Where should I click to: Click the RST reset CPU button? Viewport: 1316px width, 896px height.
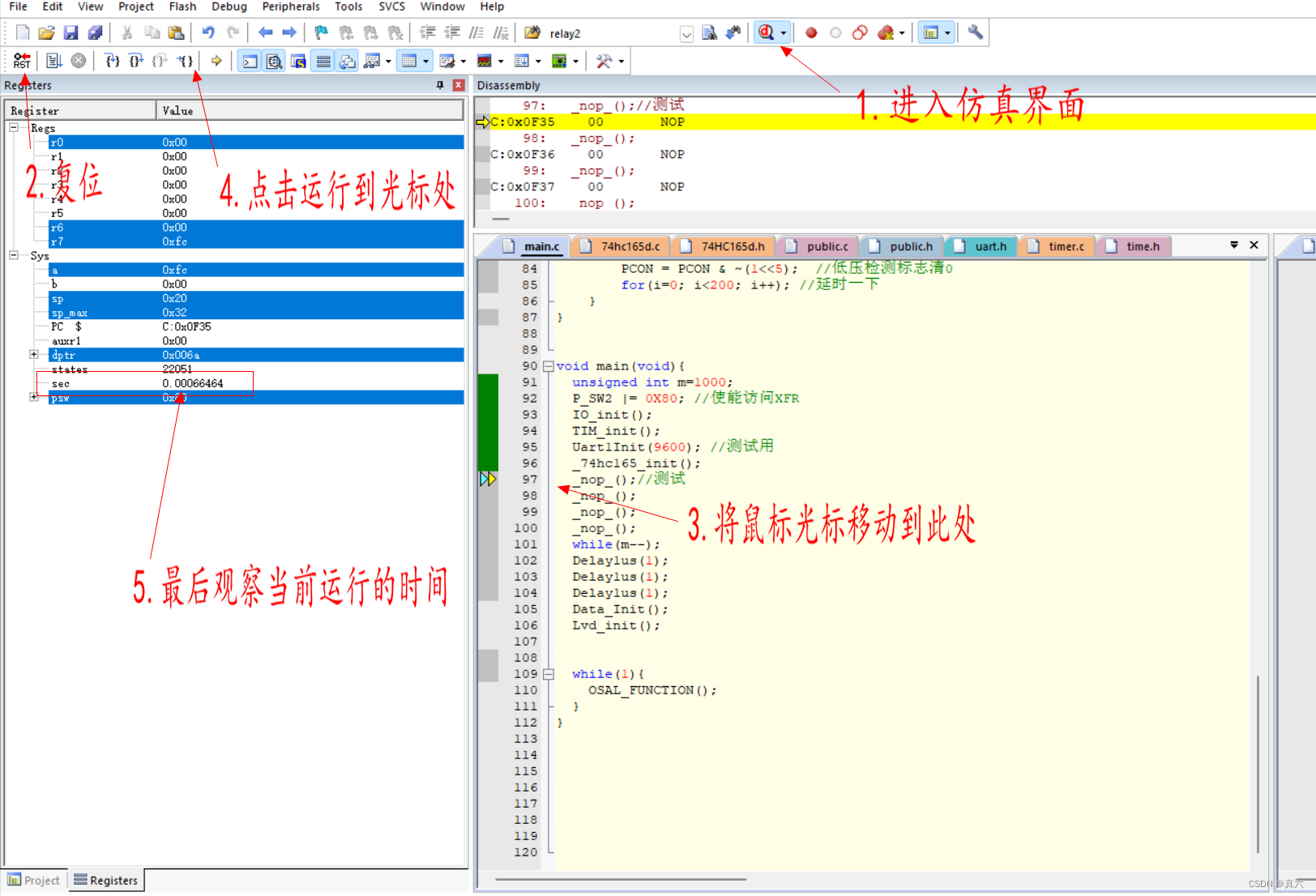point(22,61)
